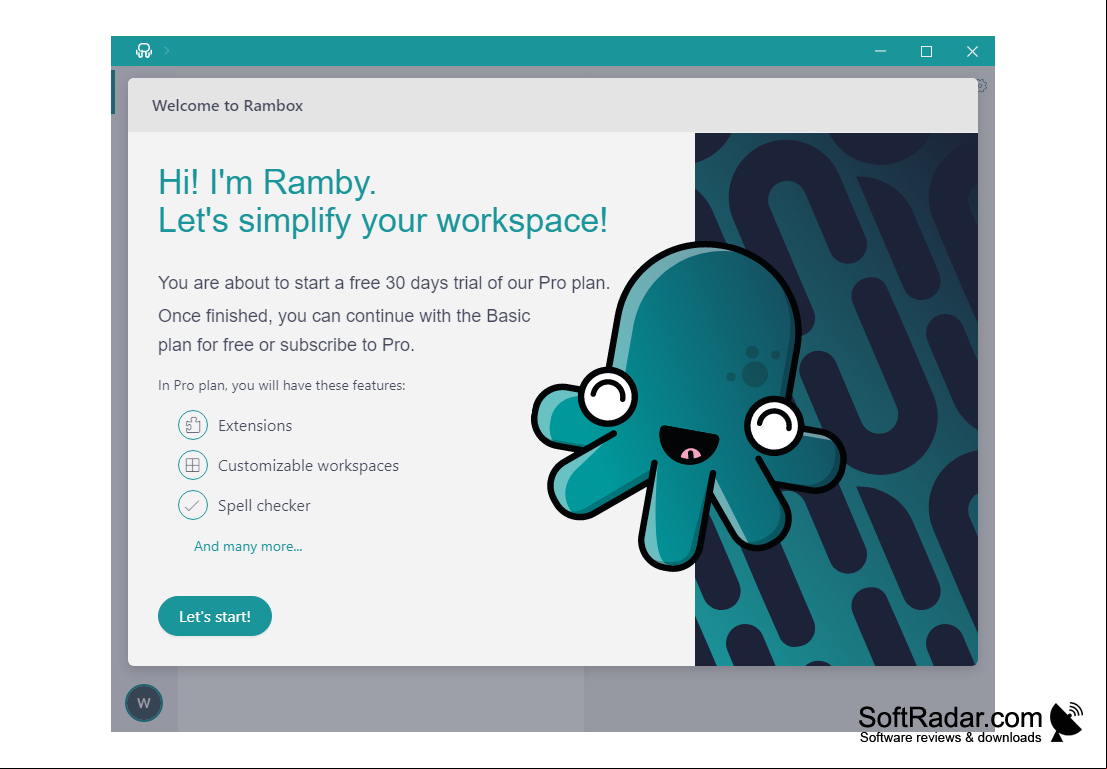1107x769 pixels.
Task: Click the Rambox logo in title bar
Action: pyautogui.click(x=144, y=51)
